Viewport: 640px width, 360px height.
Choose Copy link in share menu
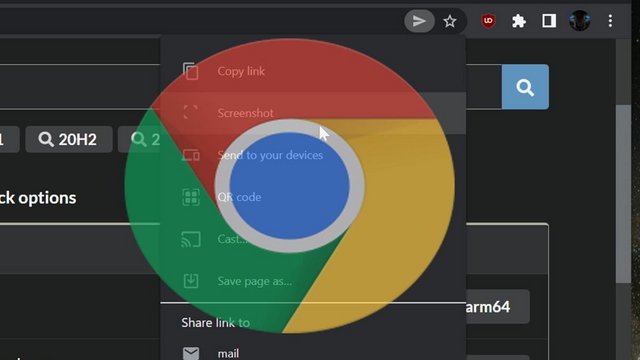(x=313, y=71)
